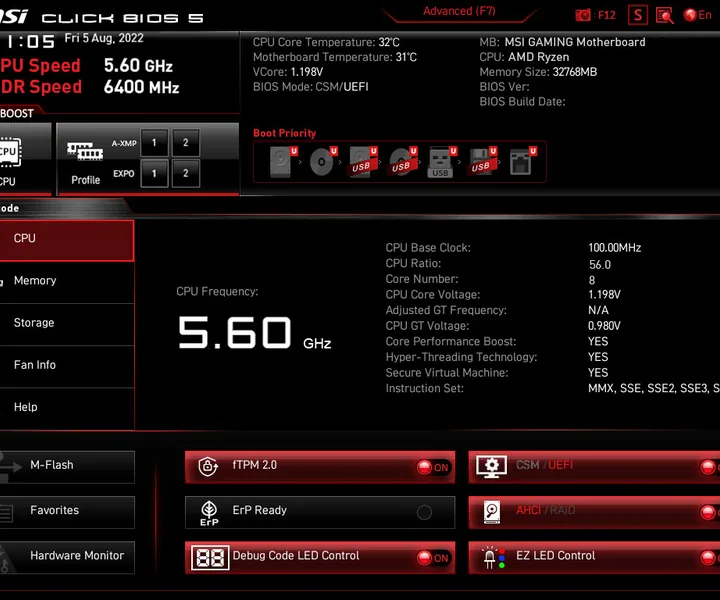Click the DDR Speed 6400 MHz value
This screenshot has height=600, width=720.
click(x=141, y=87)
